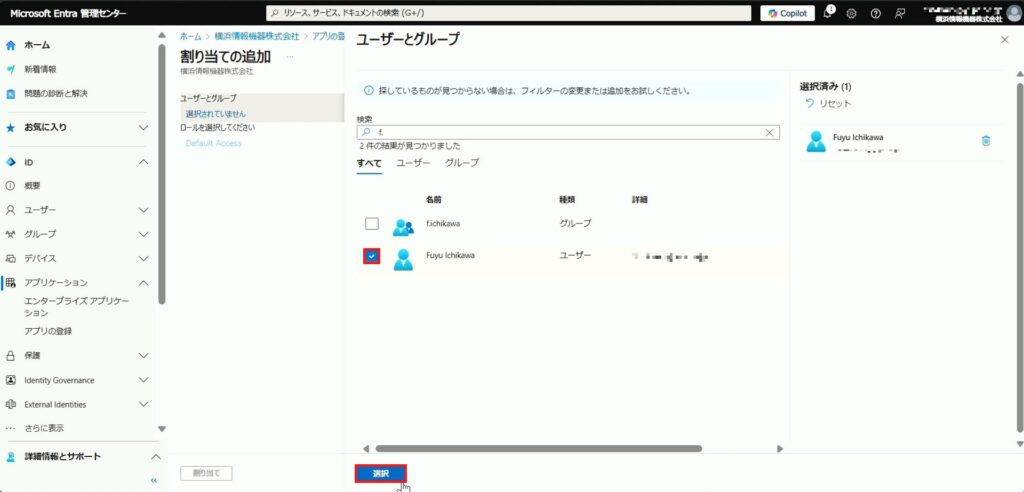Close the ユーザーとグループ panel

tap(1004, 40)
